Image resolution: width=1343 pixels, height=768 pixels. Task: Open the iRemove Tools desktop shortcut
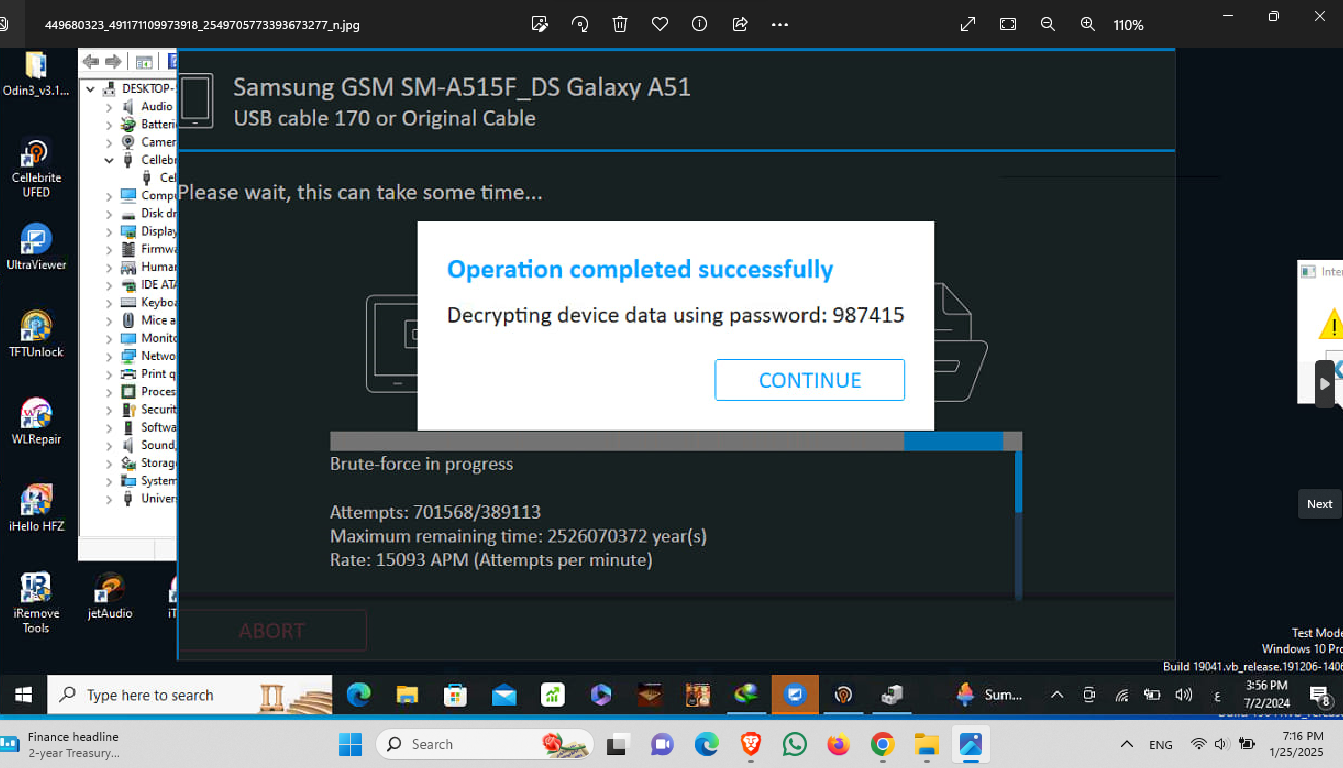[36, 603]
